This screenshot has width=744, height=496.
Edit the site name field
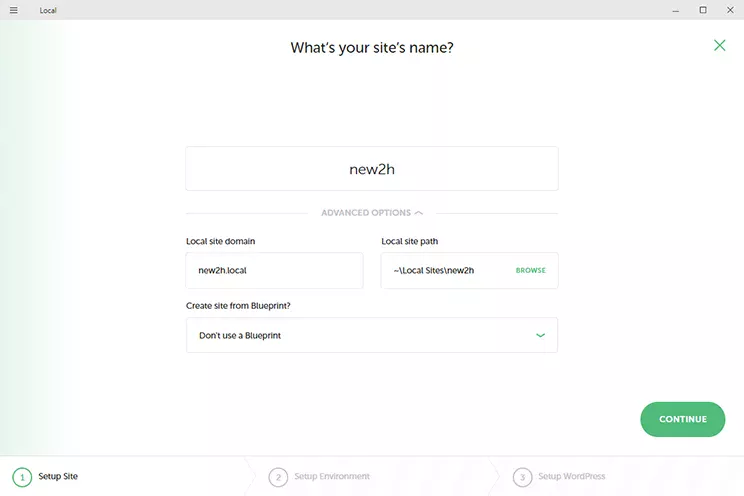371,169
